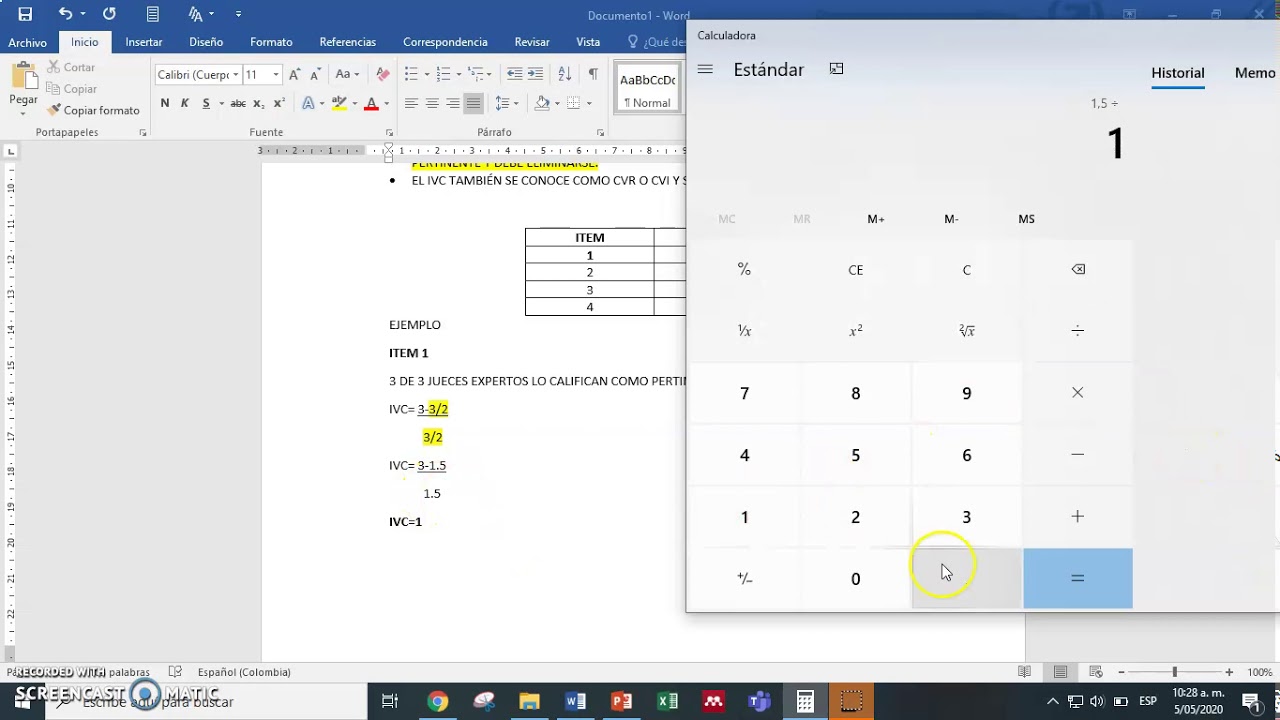Click the Calculator reciprocal 1/x key
The width and height of the screenshot is (1280, 720).
[x=745, y=331]
